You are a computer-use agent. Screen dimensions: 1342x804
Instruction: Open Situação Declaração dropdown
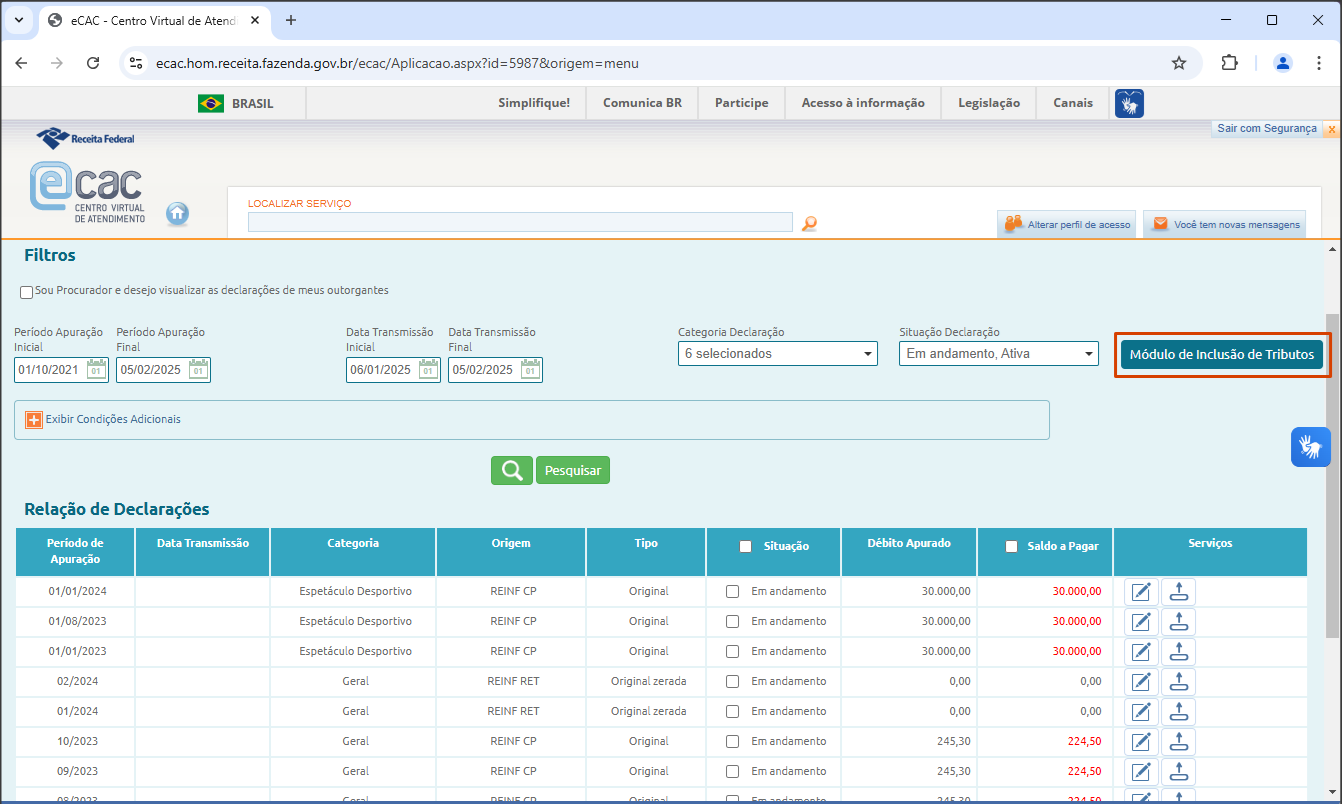pyautogui.click(x=1000, y=353)
